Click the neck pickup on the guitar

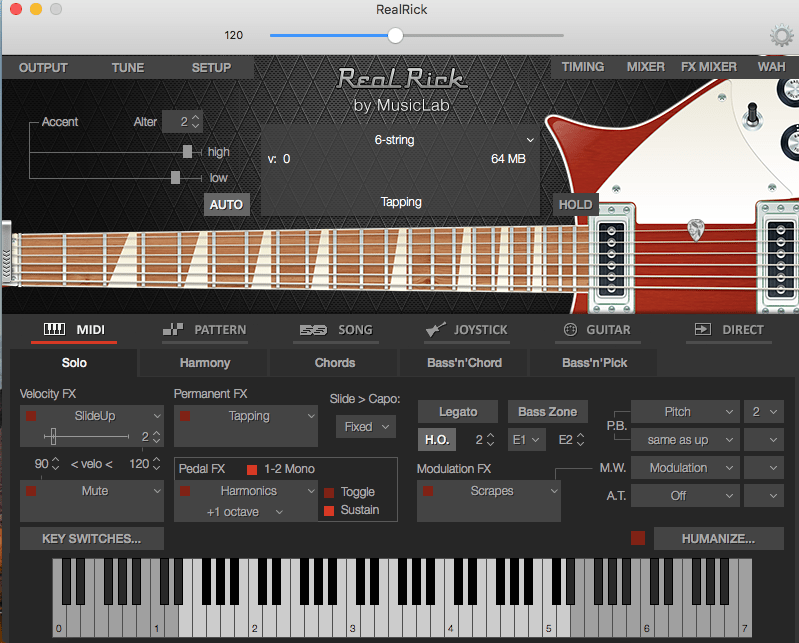point(611,259)
